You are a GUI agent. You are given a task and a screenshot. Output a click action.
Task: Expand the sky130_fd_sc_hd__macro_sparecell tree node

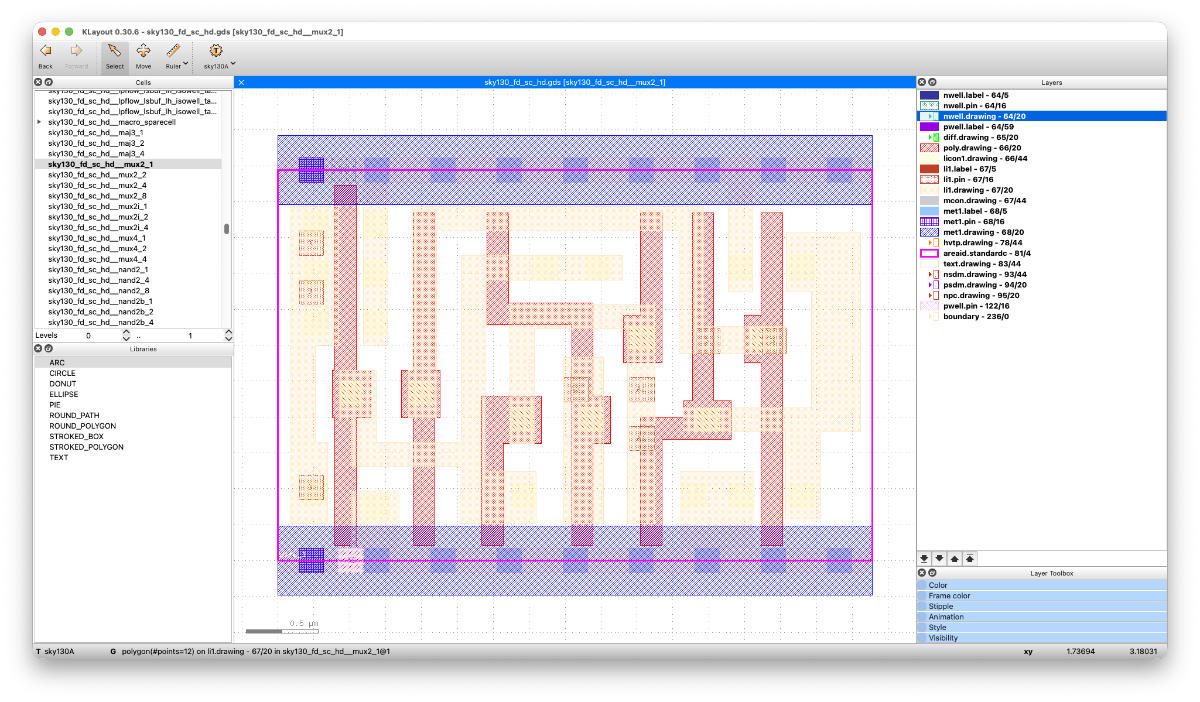click(x=39, y=122)
